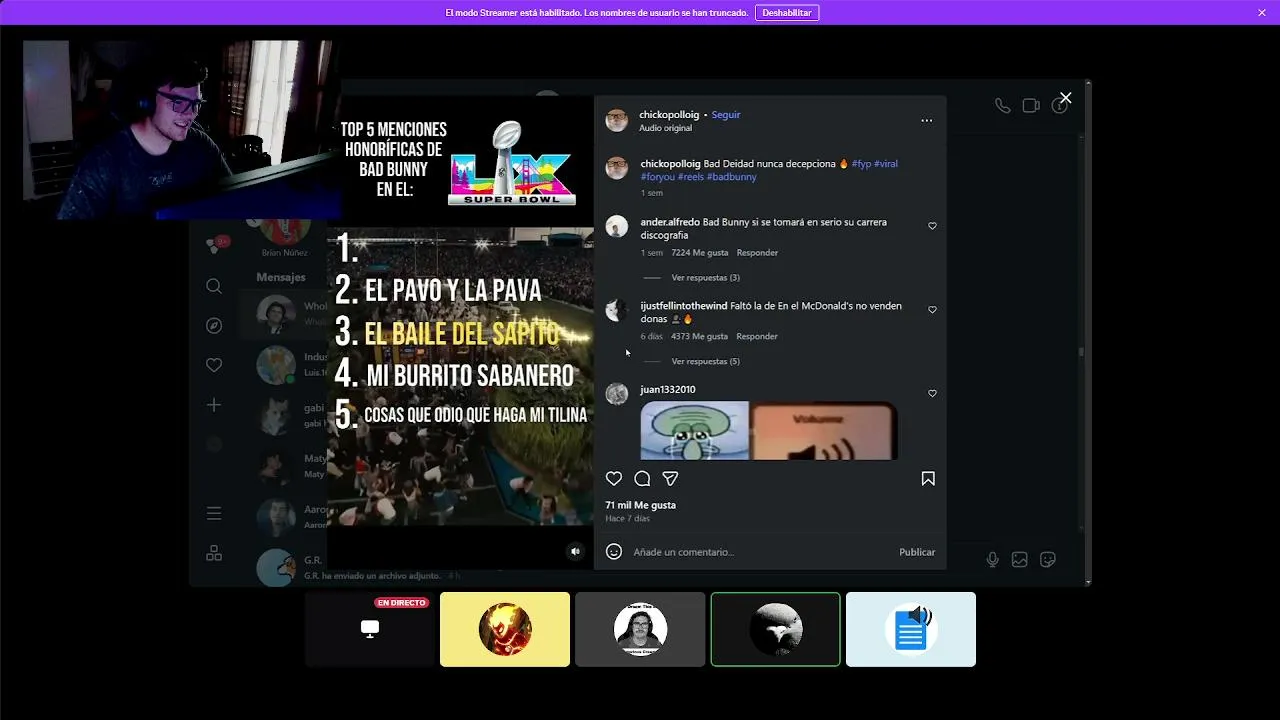Focus the Añade un comentario field
Viewport: 1280px width, 720px height.
[760, 552]
